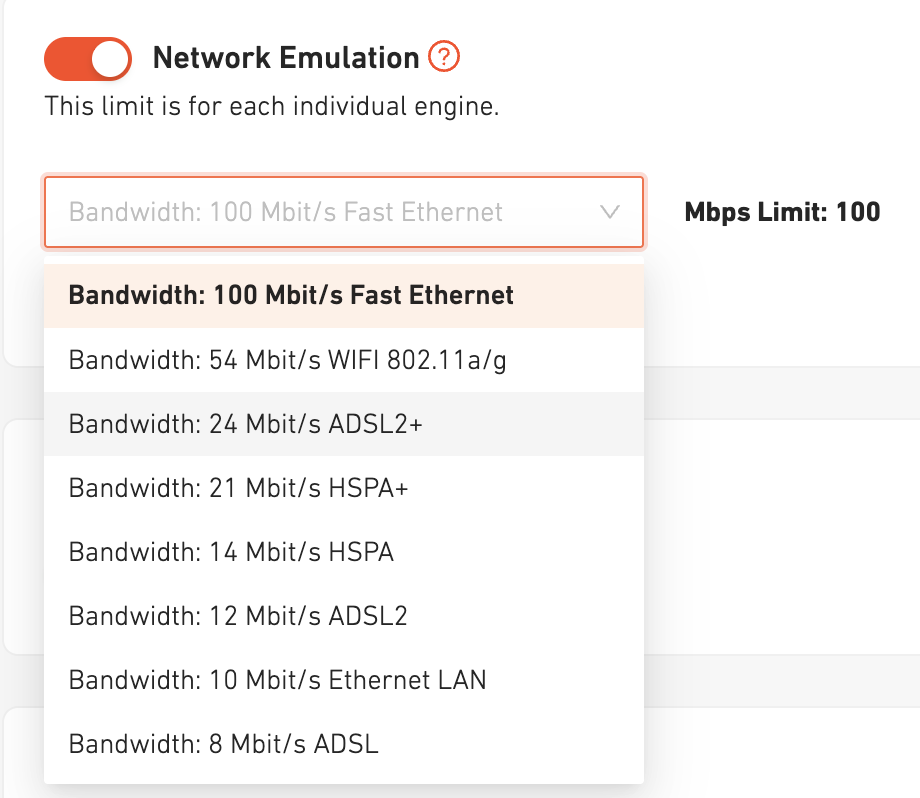The image size is (920, 798).
Task: Open the Network Emulation help icon
Action: [443, 58]
